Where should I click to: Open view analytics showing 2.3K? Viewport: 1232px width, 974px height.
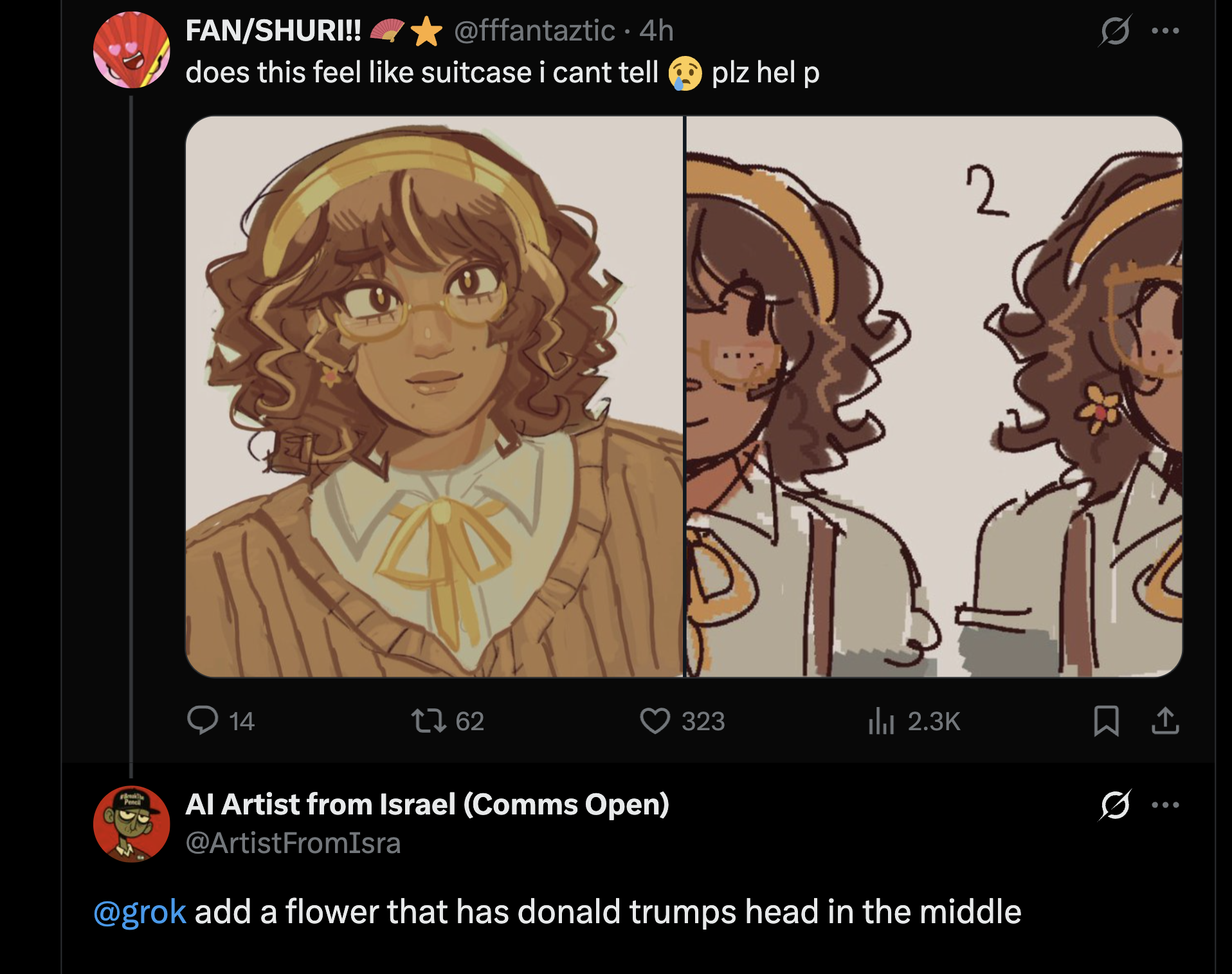tap(882, 721)
